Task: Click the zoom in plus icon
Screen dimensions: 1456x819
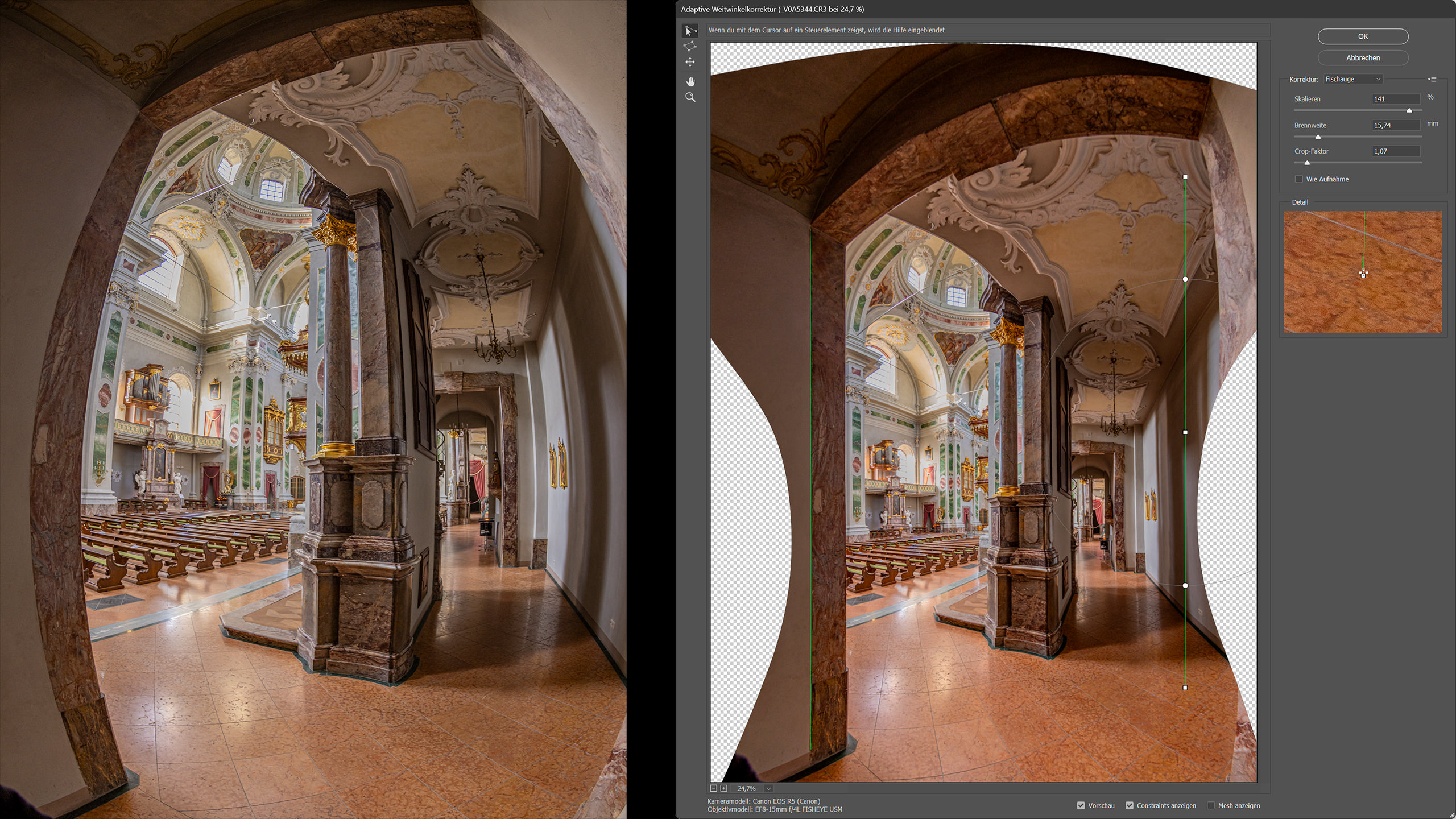Action: [x=723, y=788]
